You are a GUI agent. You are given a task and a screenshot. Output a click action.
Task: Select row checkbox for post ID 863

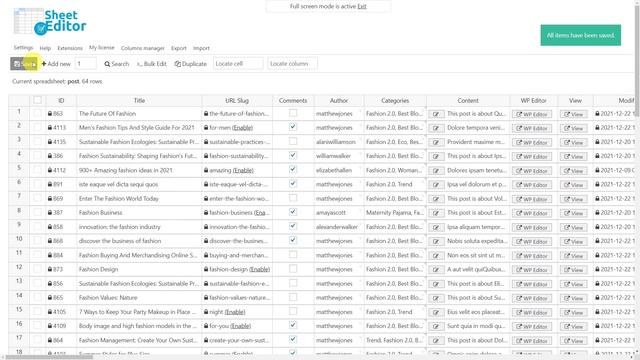pyautogui.click(x=38, y=113)
